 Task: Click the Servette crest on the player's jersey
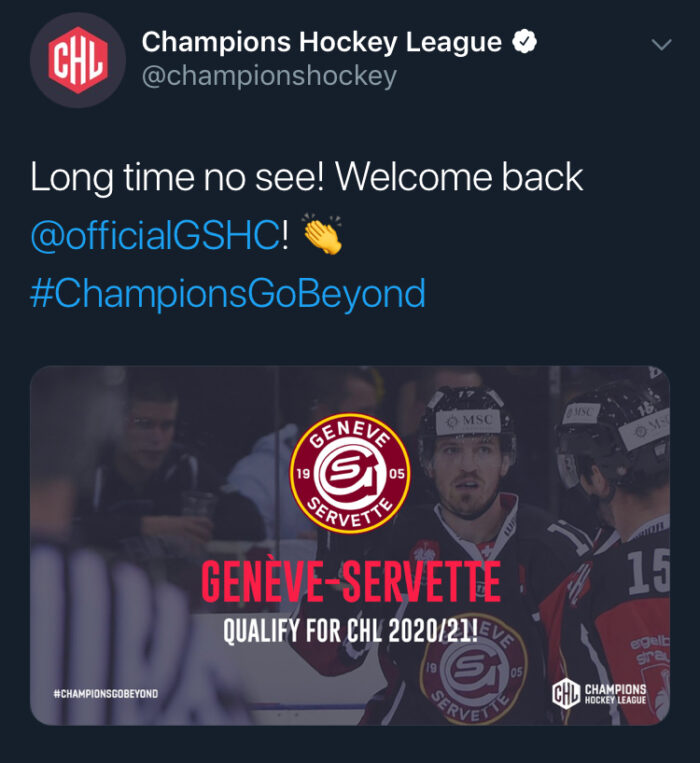[x=474, y=668]
